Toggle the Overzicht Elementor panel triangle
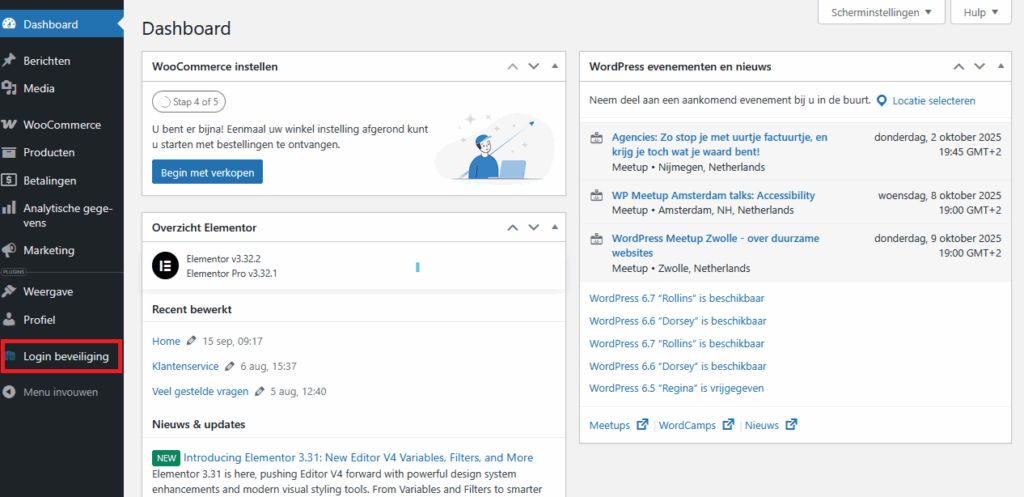 point(555,227)
